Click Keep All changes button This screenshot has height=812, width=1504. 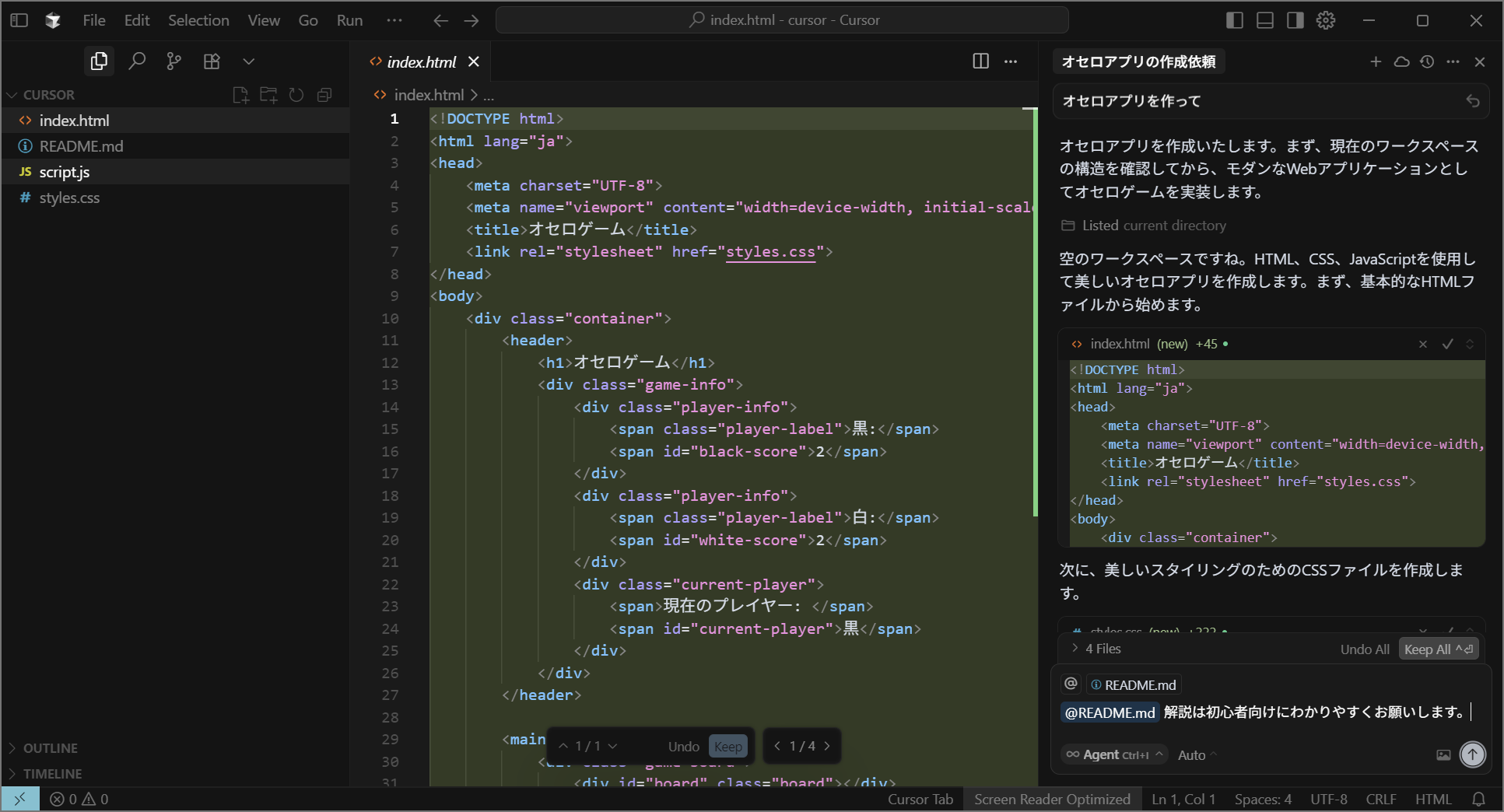coord(1438,649)
